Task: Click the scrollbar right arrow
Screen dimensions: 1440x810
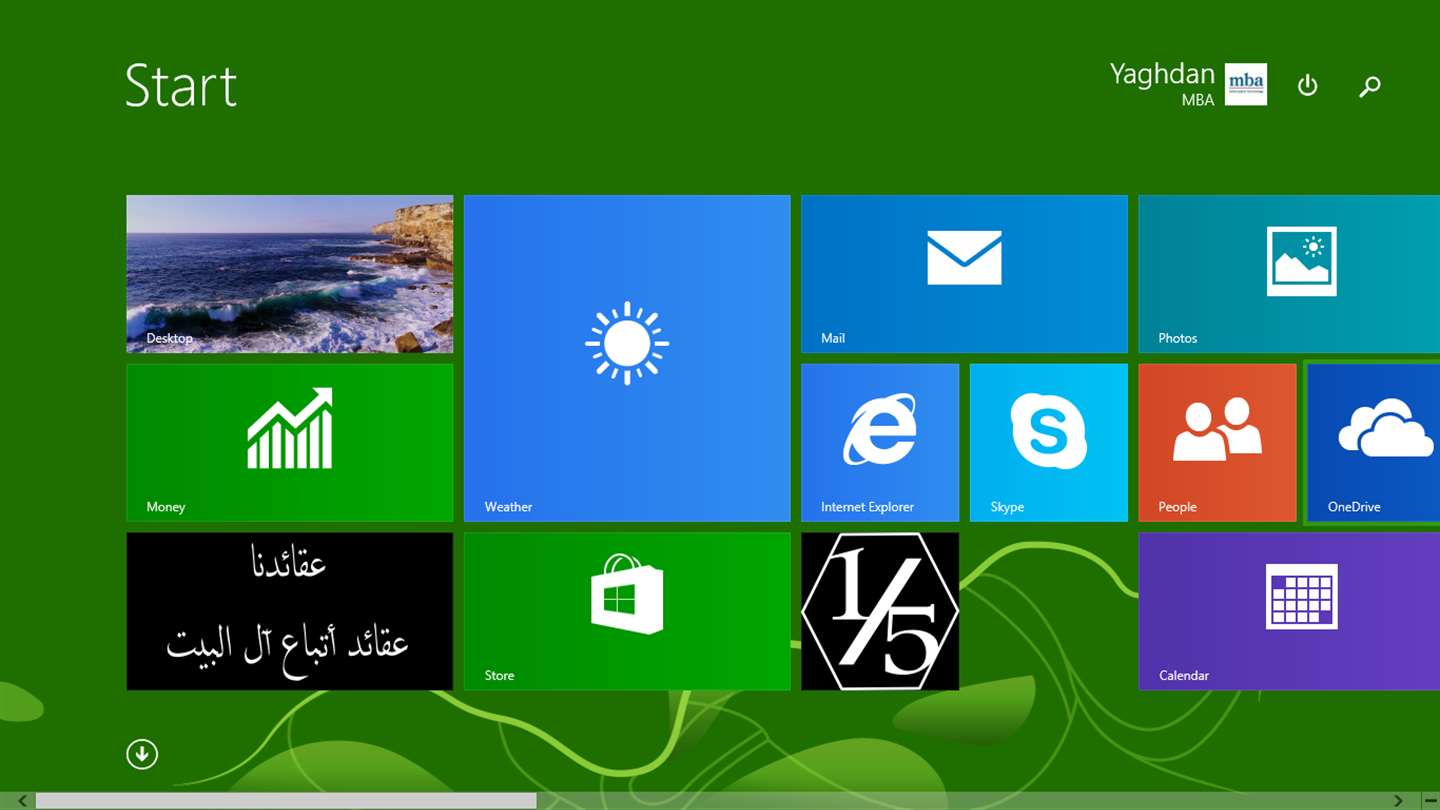Action: tap(1399, 801)
